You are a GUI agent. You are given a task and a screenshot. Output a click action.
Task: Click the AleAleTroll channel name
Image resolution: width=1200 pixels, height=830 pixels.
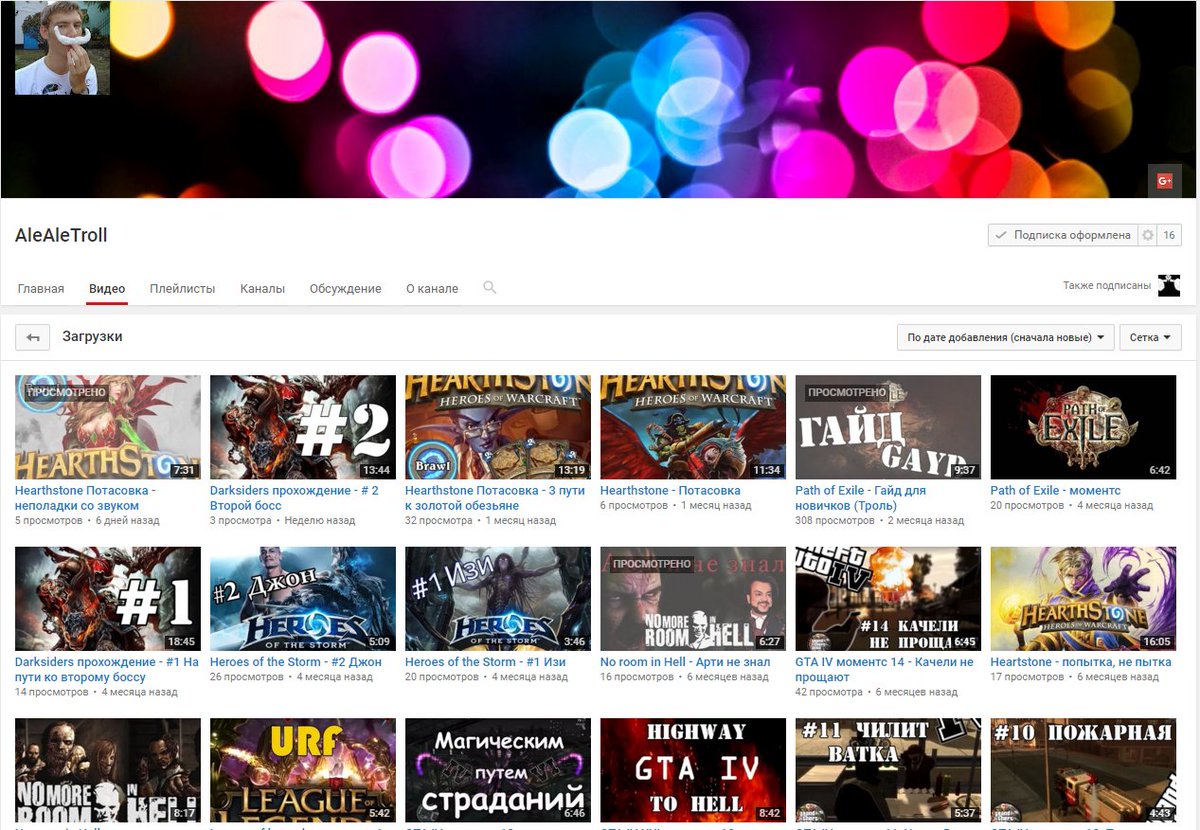pos(61,235)
